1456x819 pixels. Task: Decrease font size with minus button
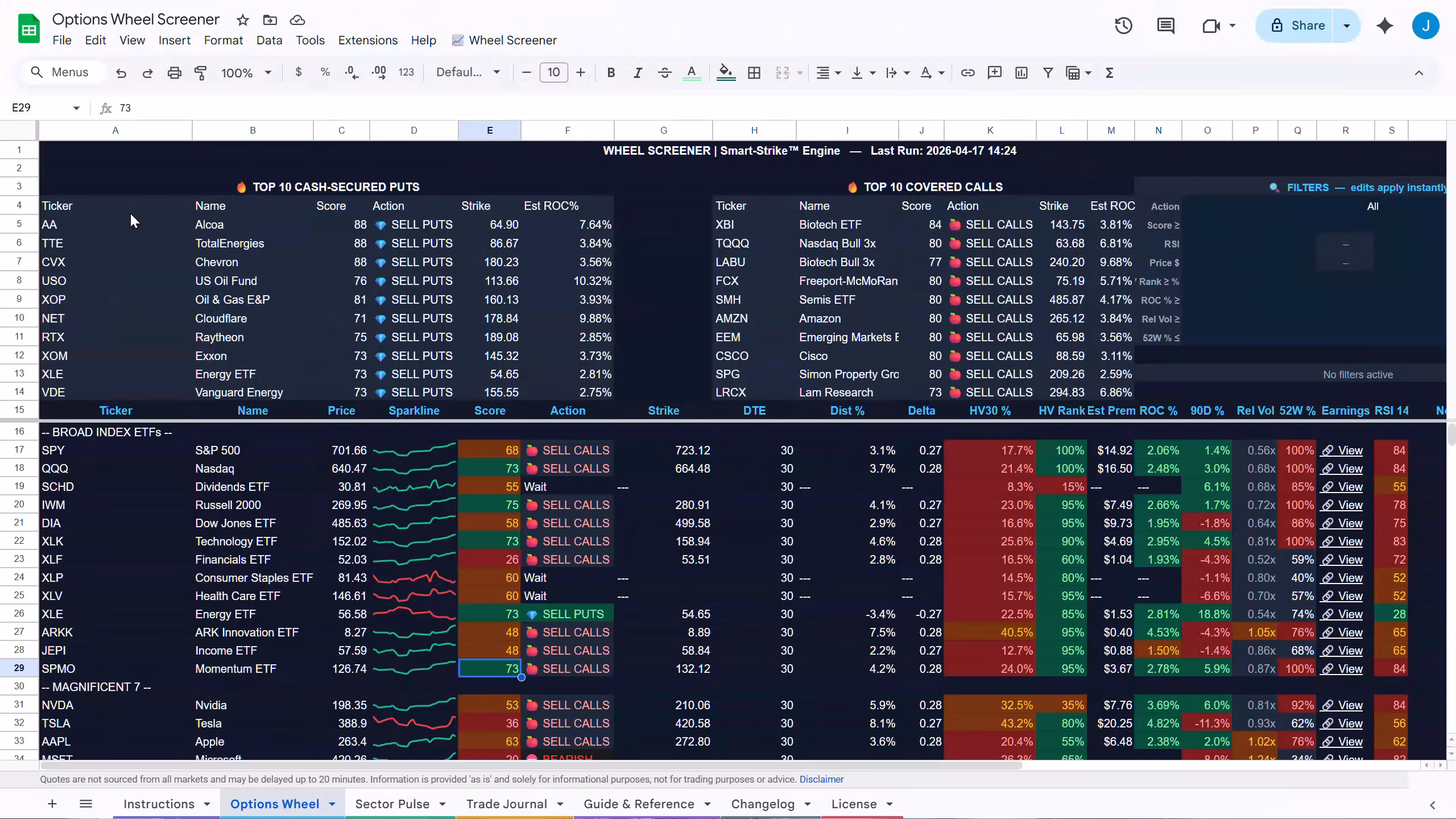526,72
